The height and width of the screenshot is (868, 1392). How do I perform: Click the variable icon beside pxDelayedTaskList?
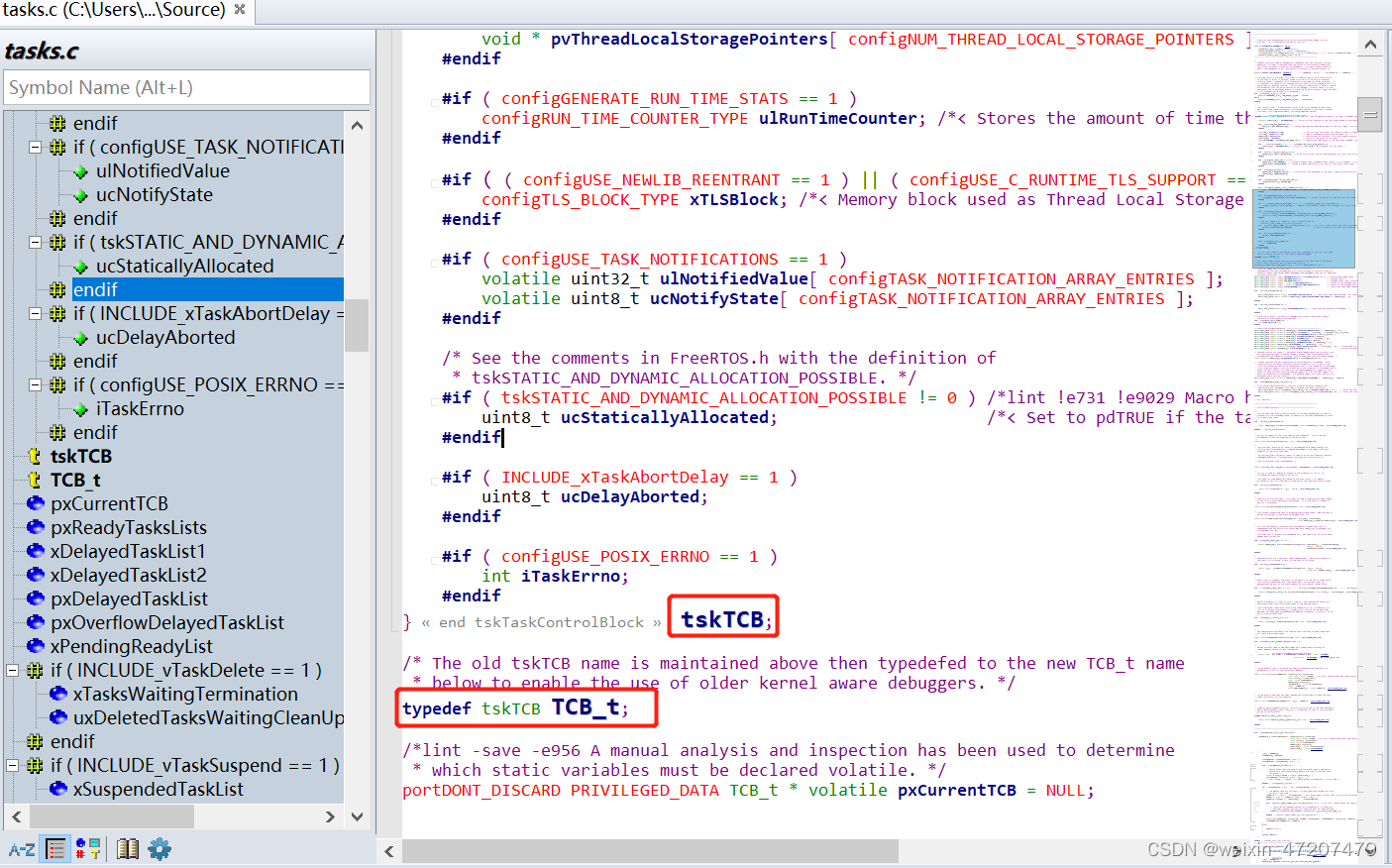click(36, 598)
